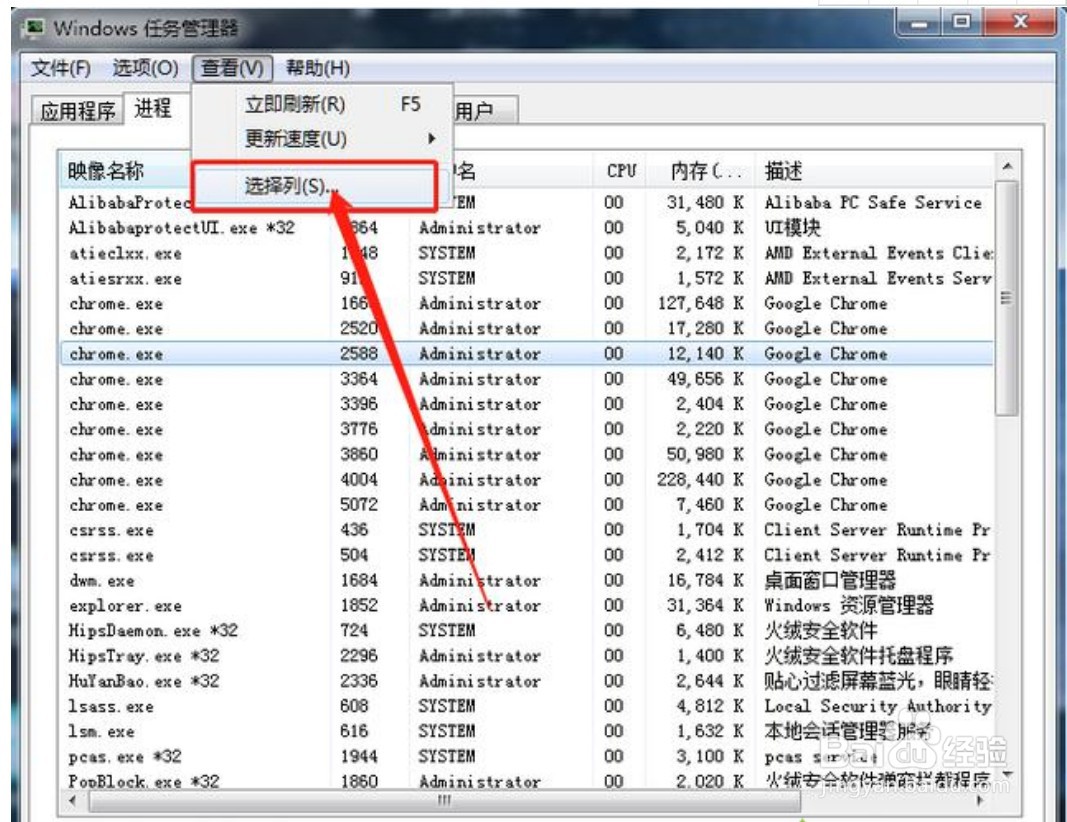Select chrome.exe with PID 3860
This screenshot has width=1067, height=822.
point(527,455)
